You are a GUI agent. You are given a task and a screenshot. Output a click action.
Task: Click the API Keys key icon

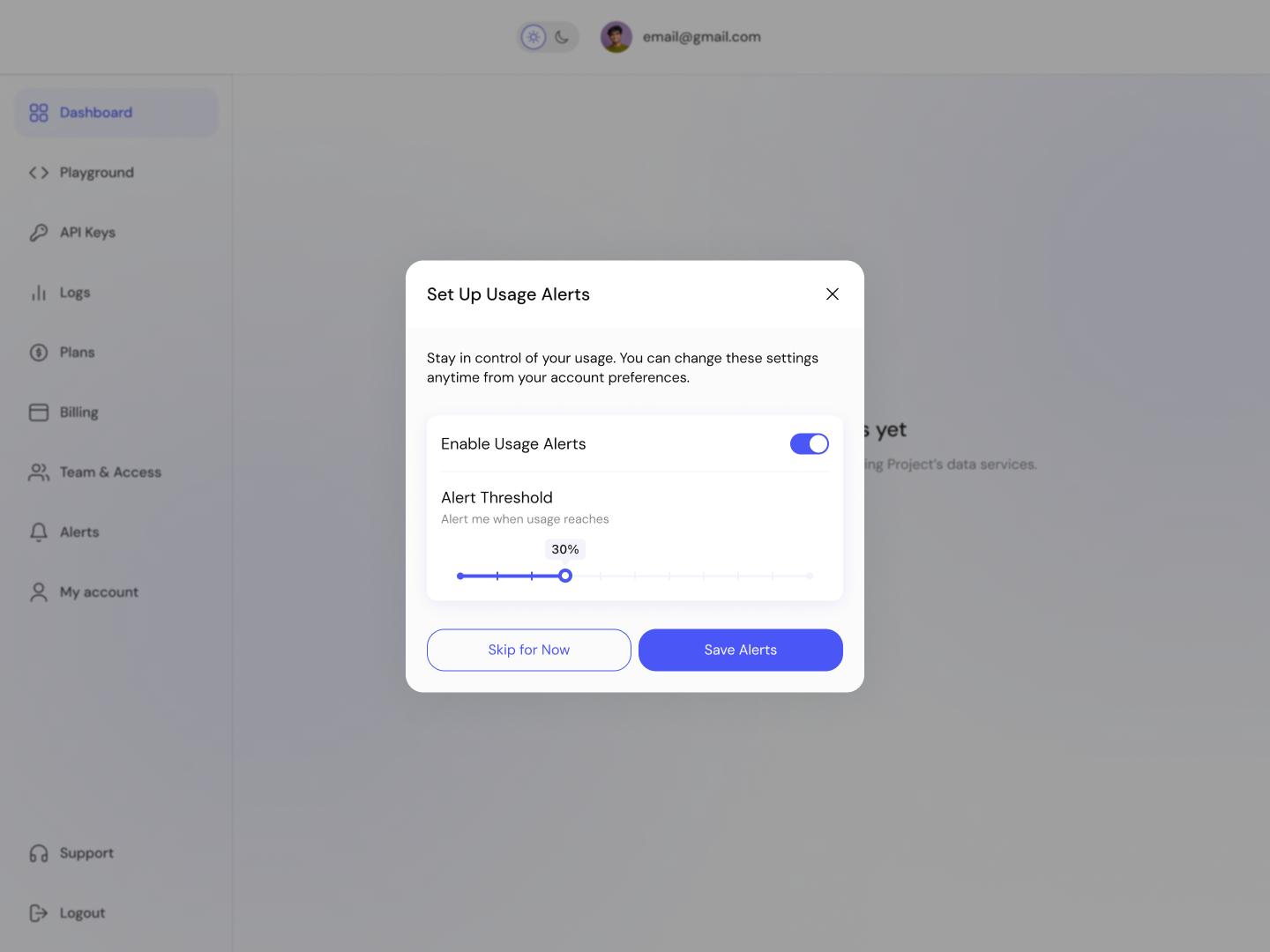coord(39,232)
